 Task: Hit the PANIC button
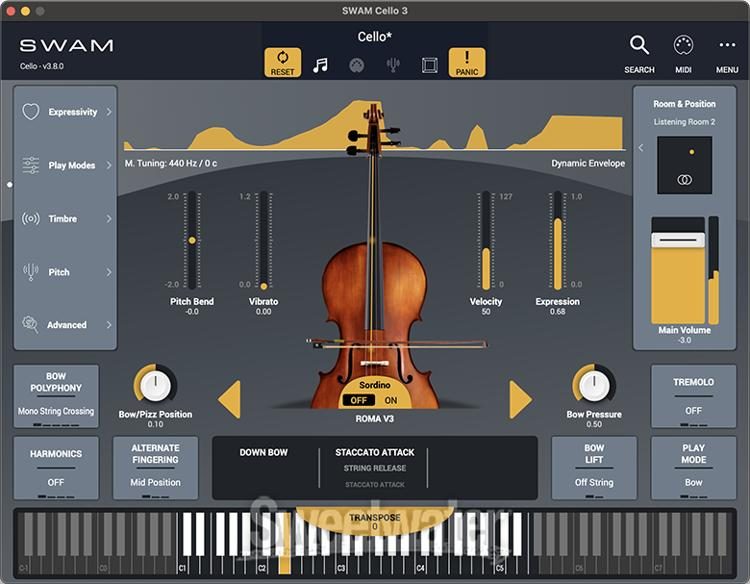pos(467,62)
